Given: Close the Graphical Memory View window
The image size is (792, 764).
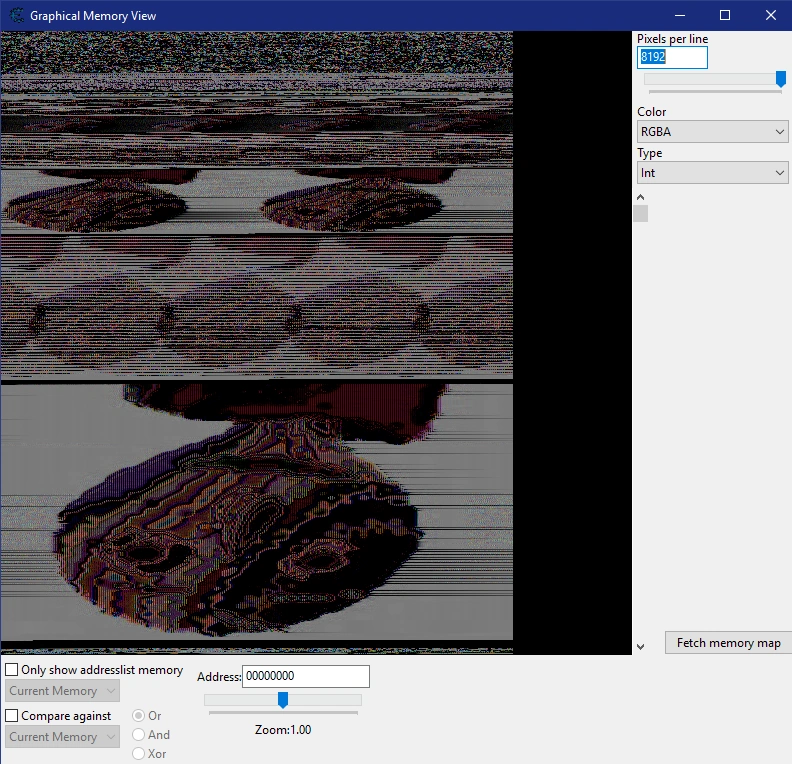Looking at the screenshot, I should 770,15.
